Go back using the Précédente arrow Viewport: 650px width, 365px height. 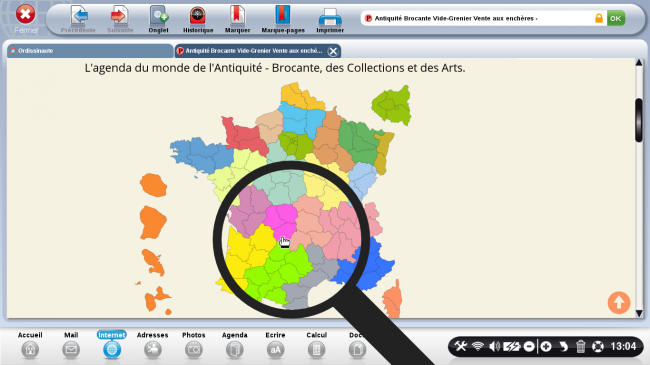(78, 19)
